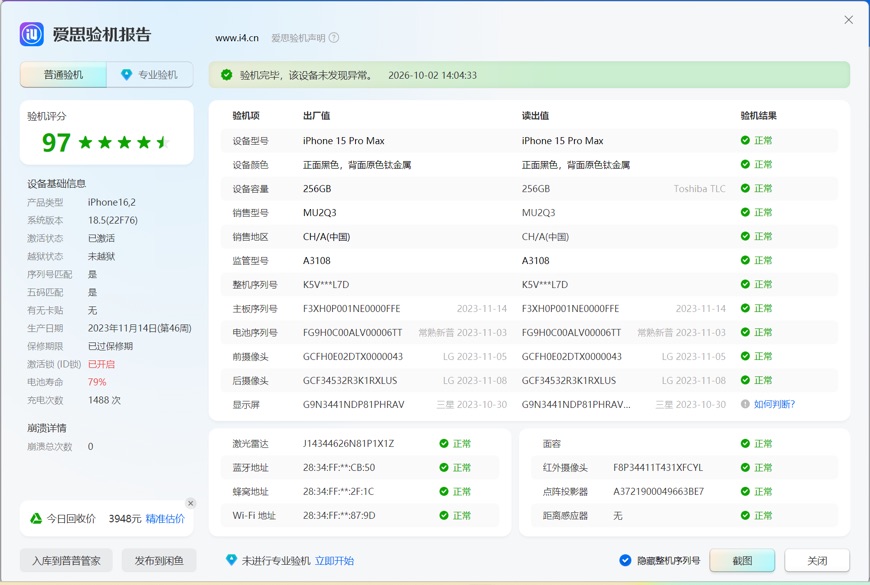Open the help question mark beside 爱思验机声明
The image size is (870, 585).
333,38
